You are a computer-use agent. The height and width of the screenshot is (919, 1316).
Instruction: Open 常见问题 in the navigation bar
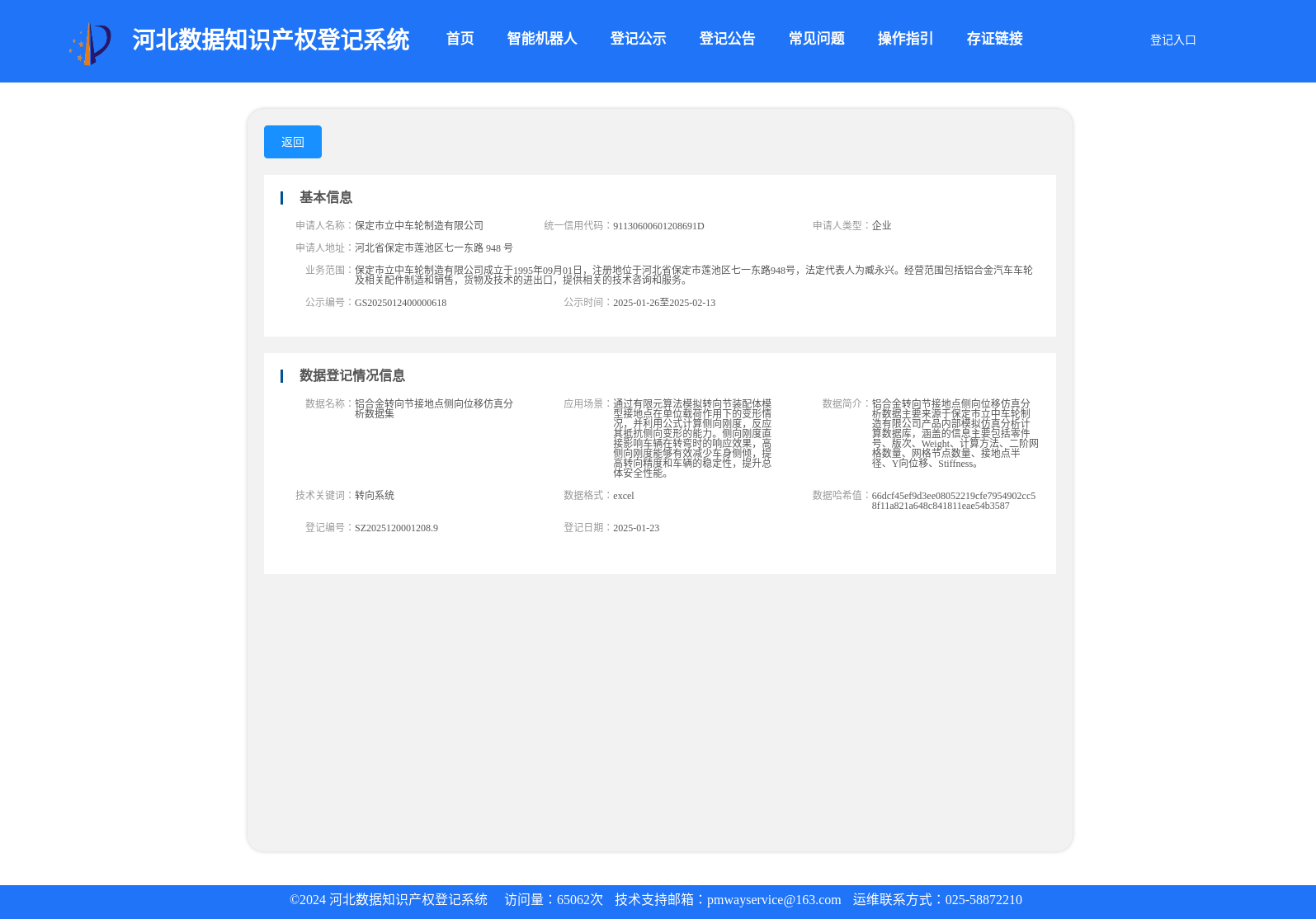click(816, 39)
